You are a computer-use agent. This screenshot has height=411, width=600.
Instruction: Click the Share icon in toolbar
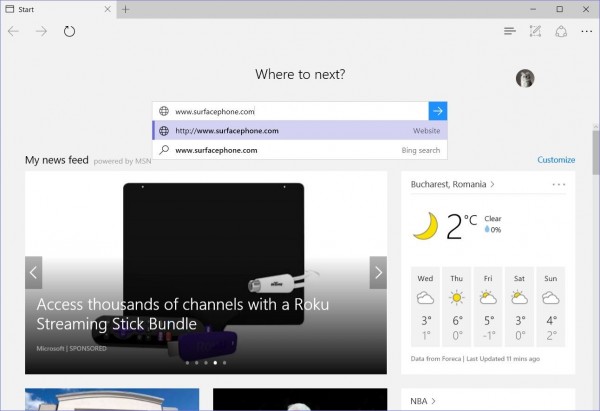point(561,31)
